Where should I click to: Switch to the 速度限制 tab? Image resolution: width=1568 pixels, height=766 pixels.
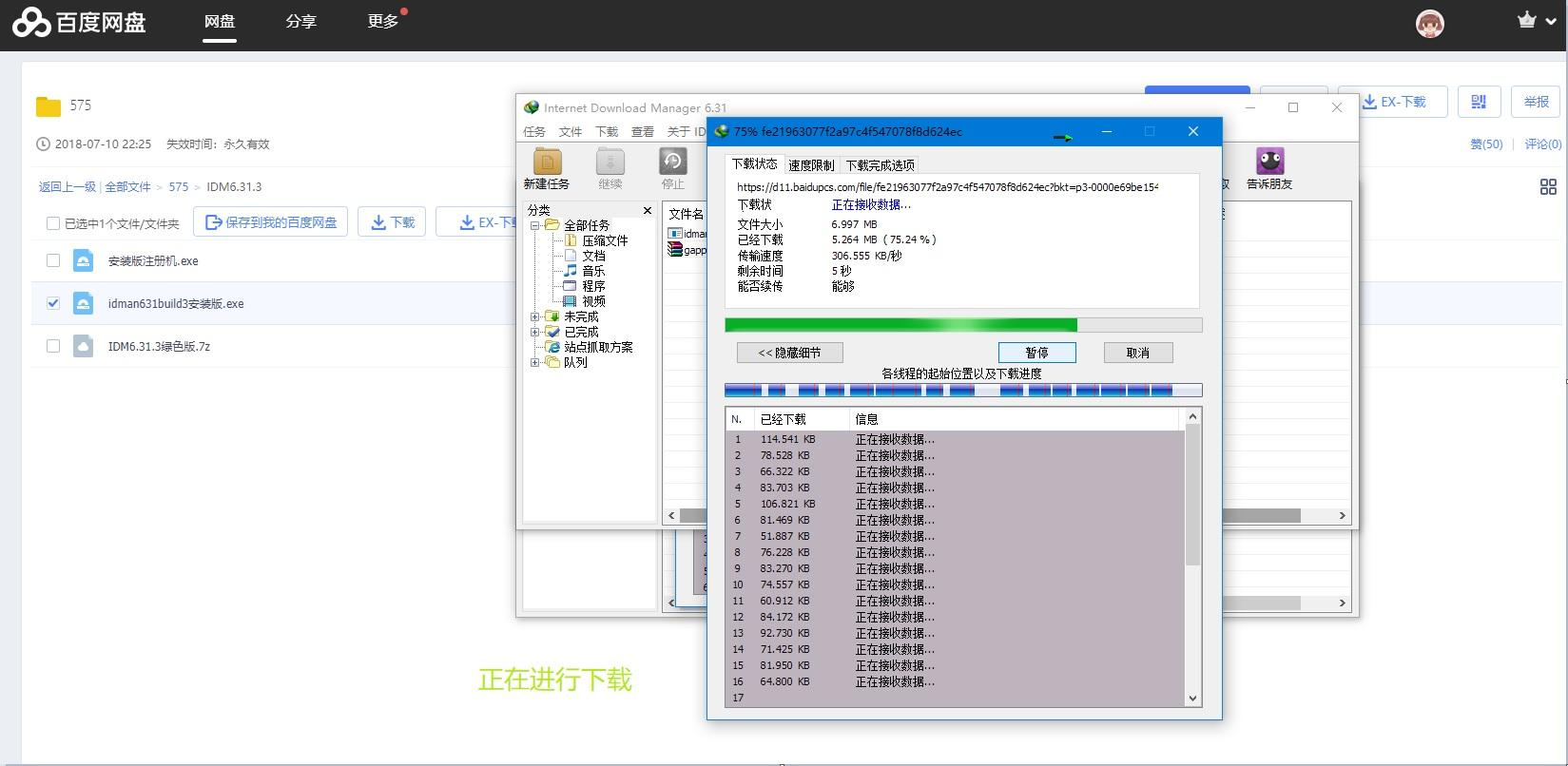pyautogui.click(x=811, y=165)
